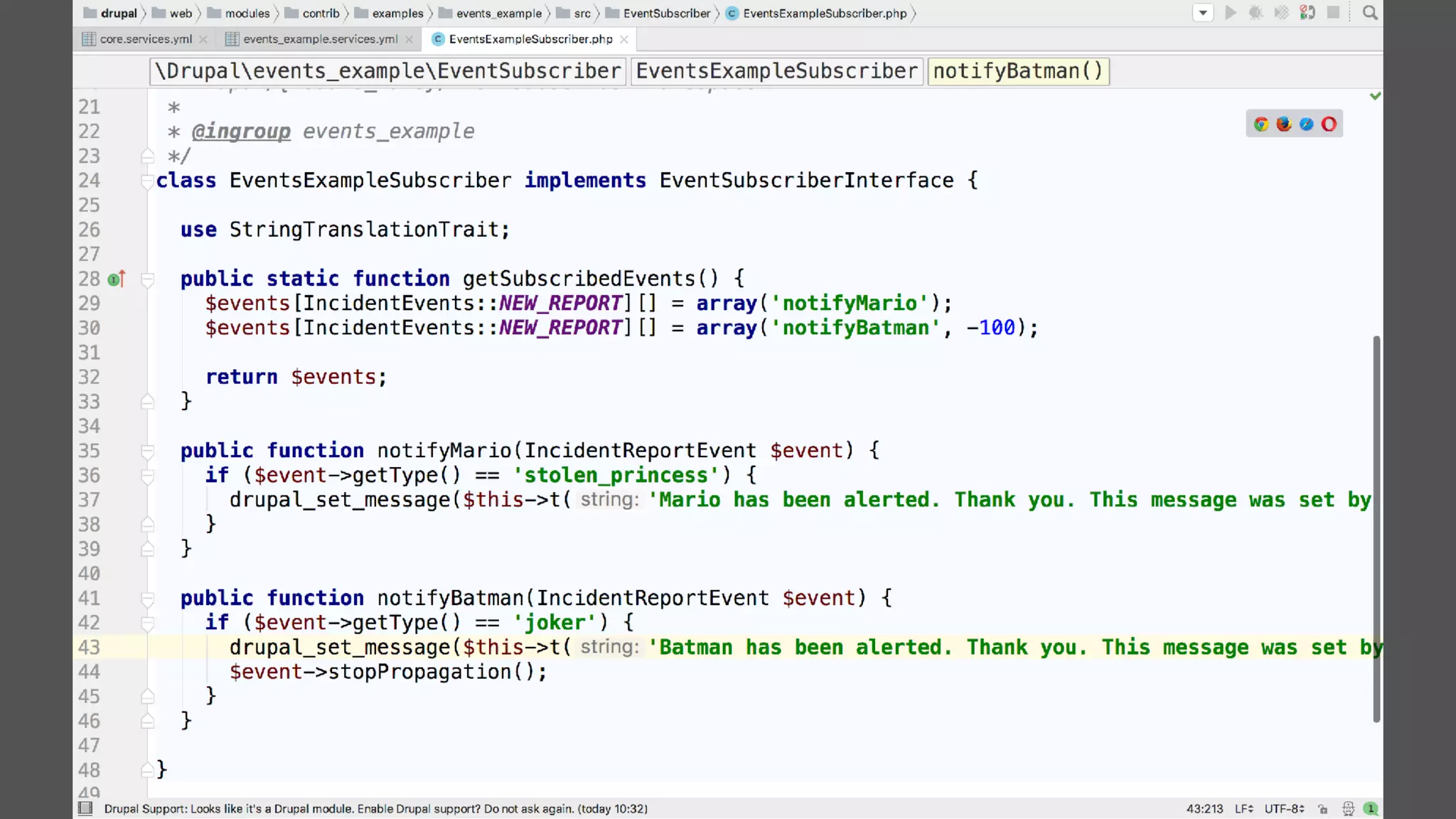1456x819 pixels.
Task: Open the inspector hector status bar icon
Action: point(1348,808)
